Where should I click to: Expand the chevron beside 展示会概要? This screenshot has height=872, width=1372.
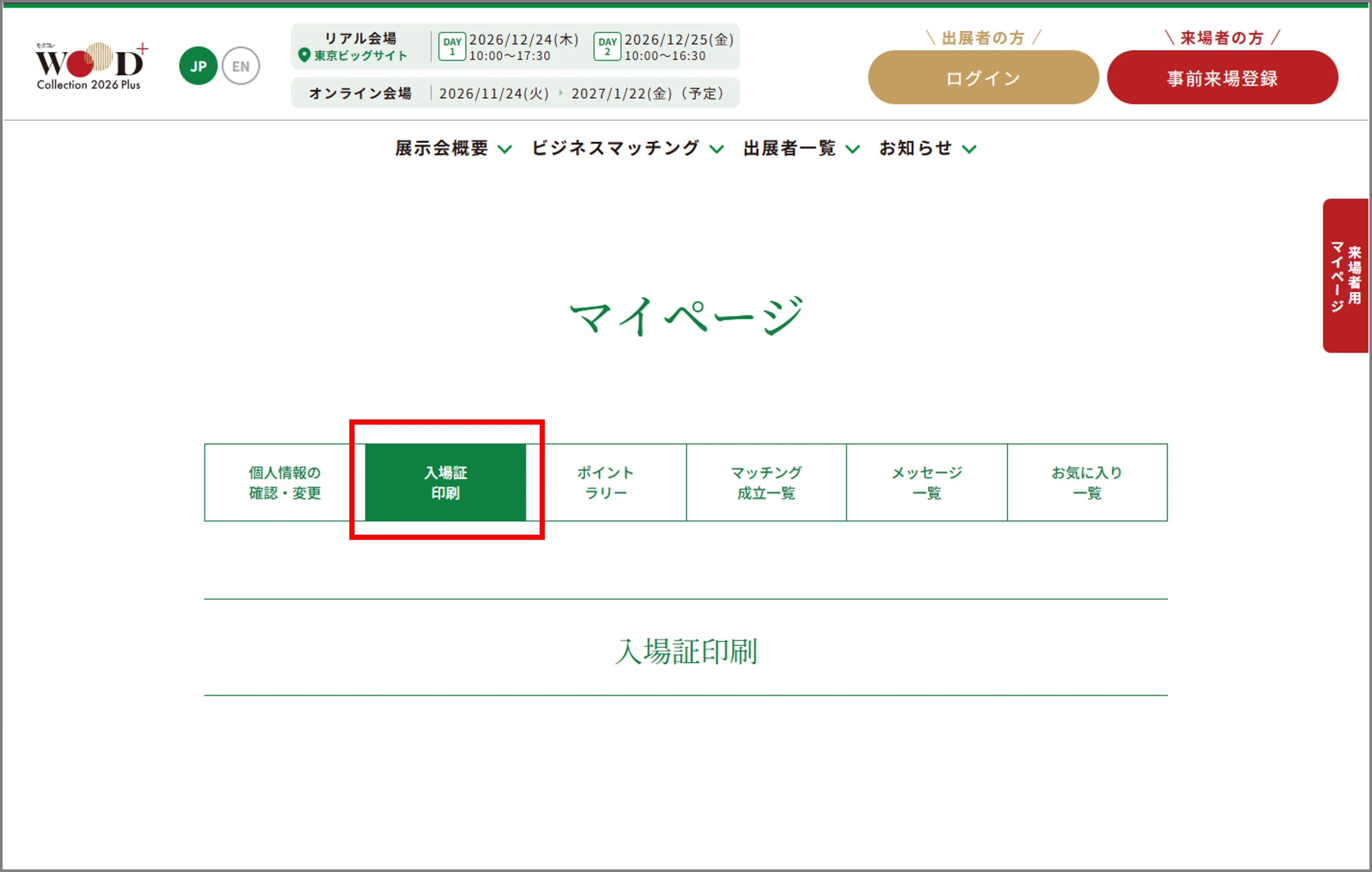point(504,150)
